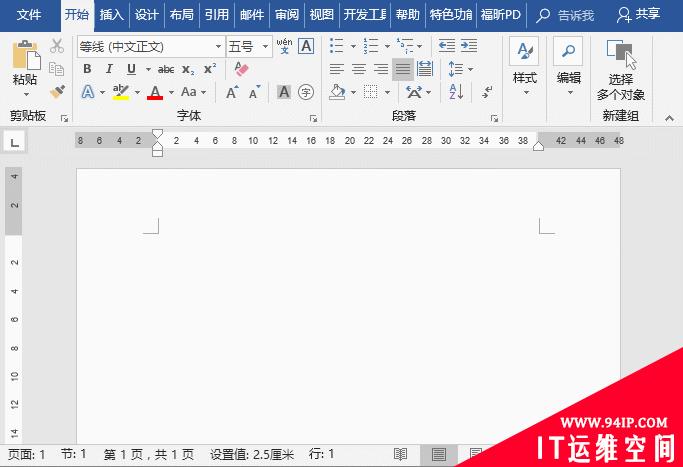Click the text effects blue A
The image size is (683, 467).
click(88, 92)
